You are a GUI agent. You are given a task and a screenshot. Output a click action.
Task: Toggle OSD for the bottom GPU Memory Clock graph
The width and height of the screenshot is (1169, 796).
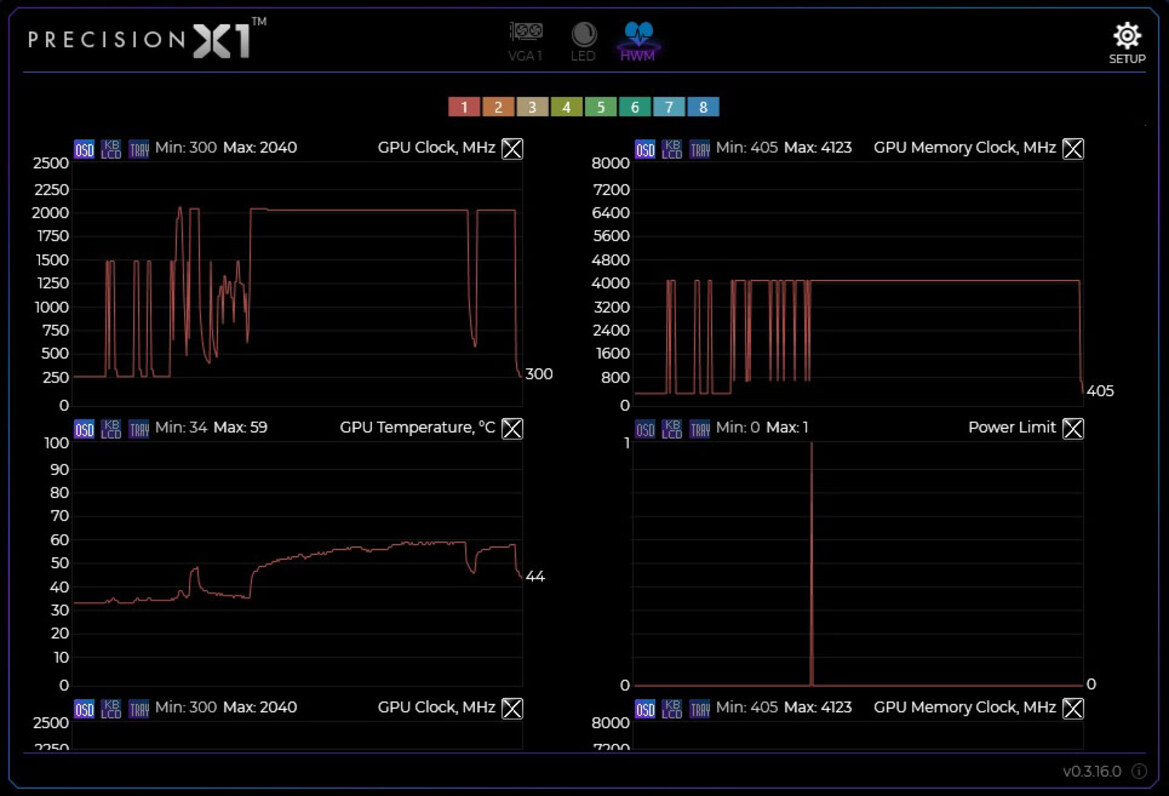coord(645,708)
